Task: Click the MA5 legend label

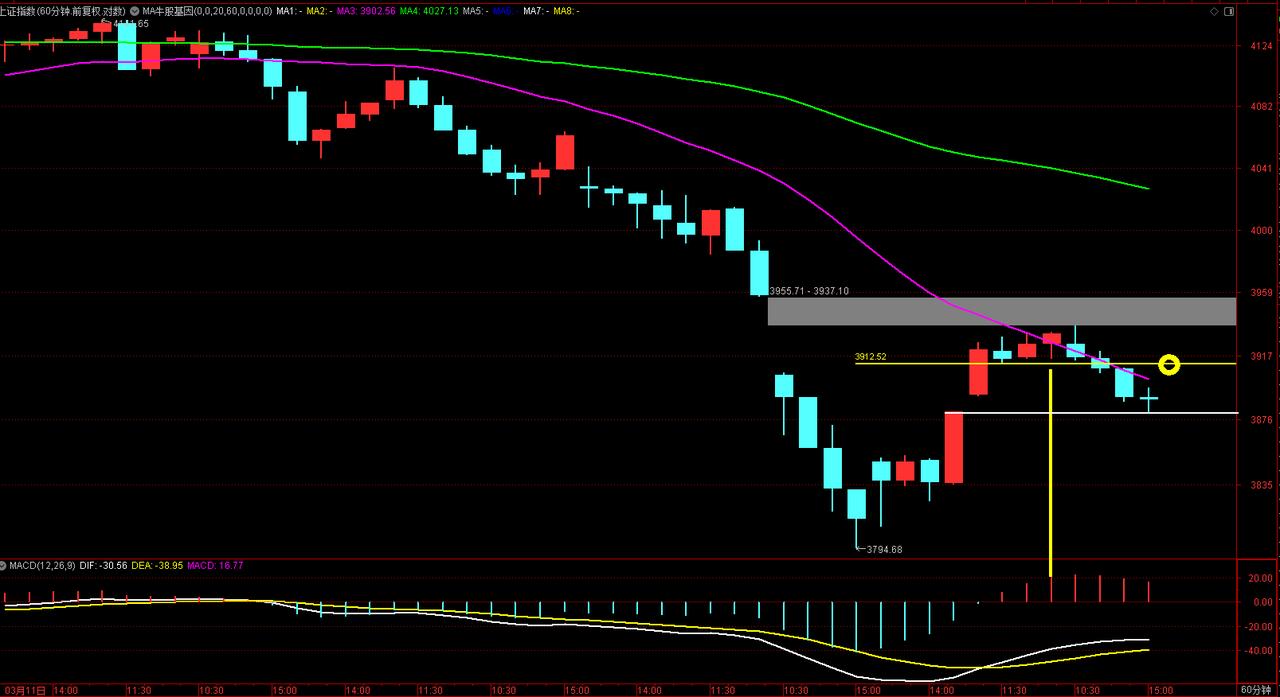Action: point(475,10)
